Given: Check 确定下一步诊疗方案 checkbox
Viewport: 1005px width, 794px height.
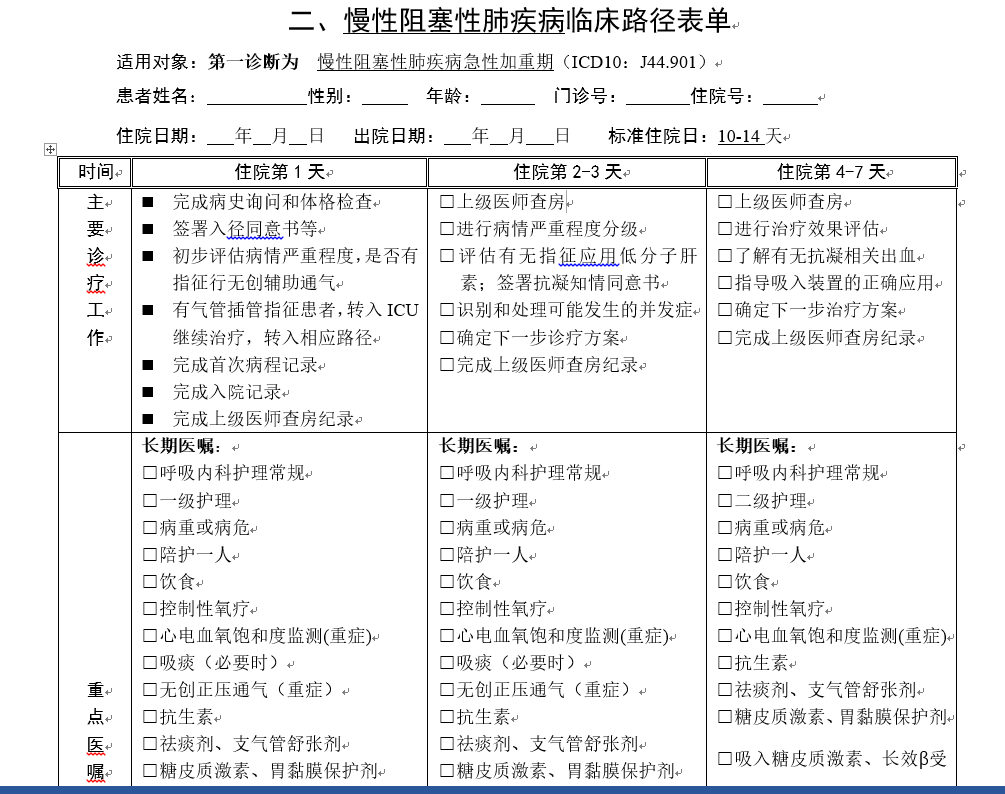Looking at the screenshot, I should (447, 337).
